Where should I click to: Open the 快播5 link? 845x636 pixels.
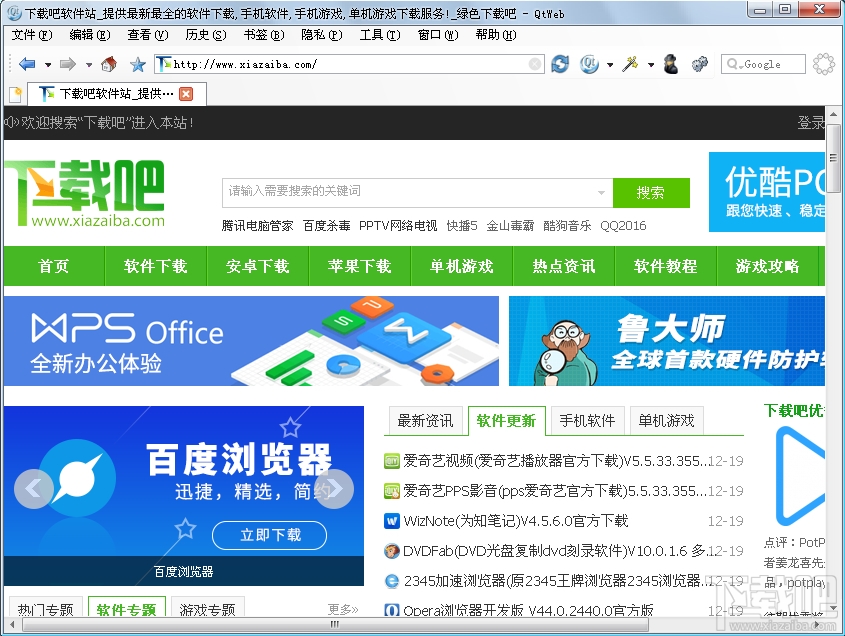click(x=462, y=226)
